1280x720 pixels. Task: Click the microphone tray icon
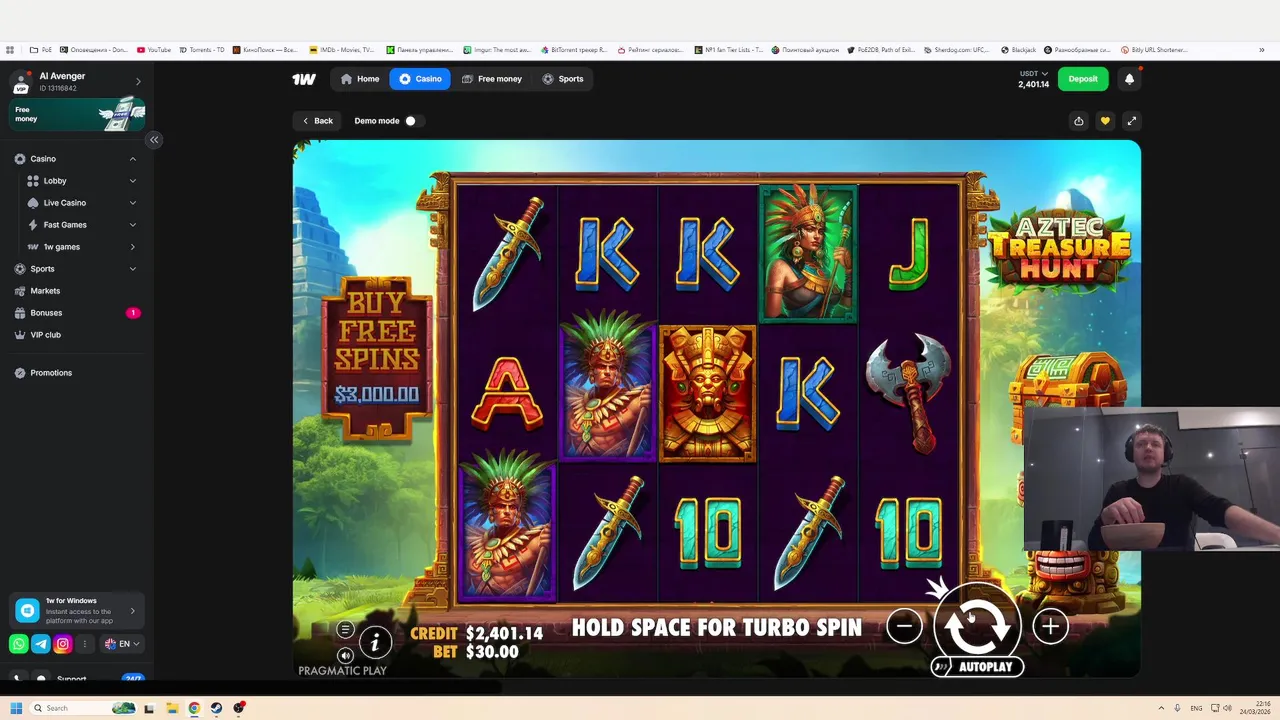(1178, 708)
